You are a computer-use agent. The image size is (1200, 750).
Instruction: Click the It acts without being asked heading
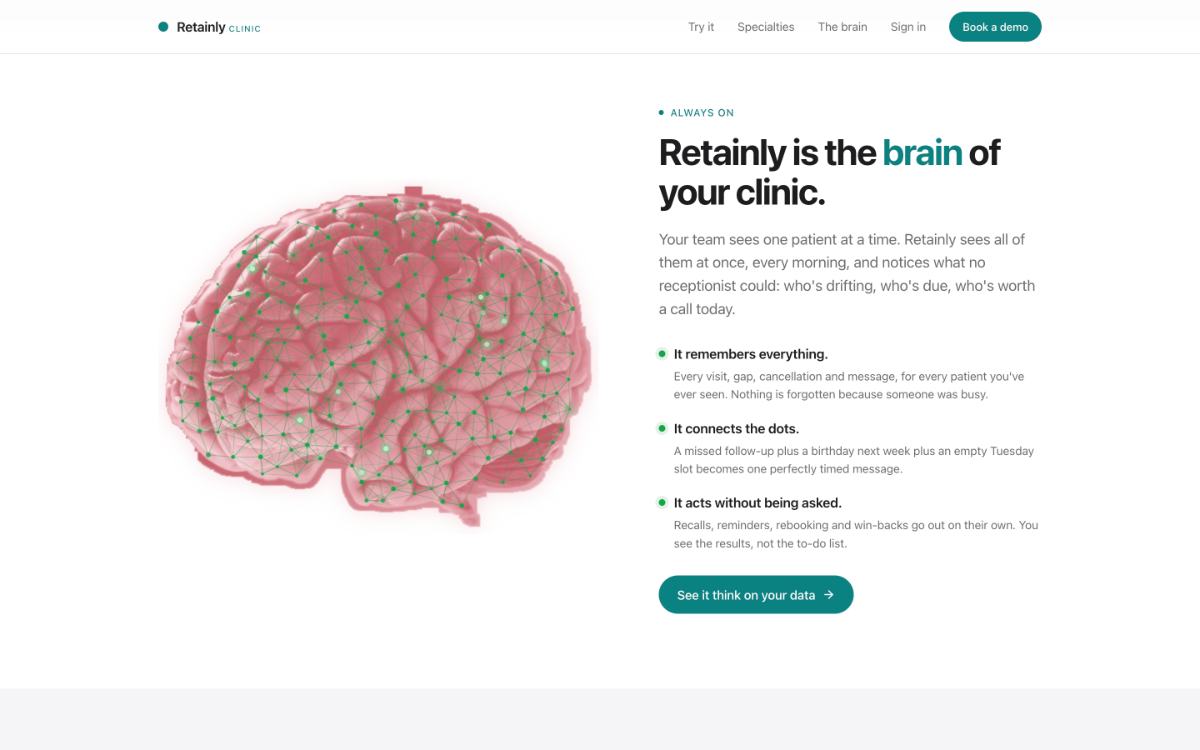click(758, 503)
